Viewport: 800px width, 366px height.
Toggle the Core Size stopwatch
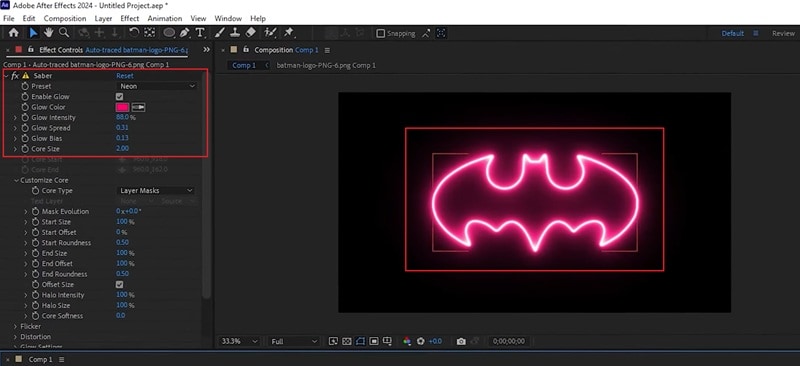25,149
